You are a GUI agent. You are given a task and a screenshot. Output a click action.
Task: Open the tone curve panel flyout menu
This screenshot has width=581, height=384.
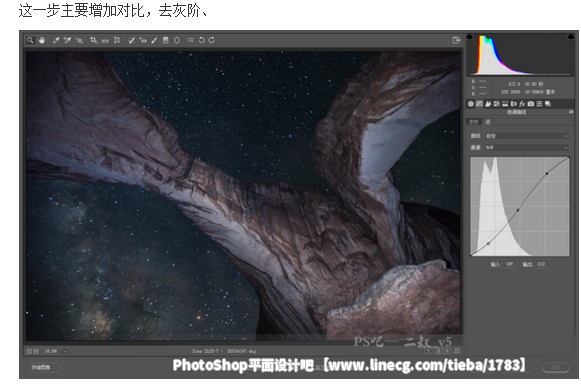click(571, 112)
